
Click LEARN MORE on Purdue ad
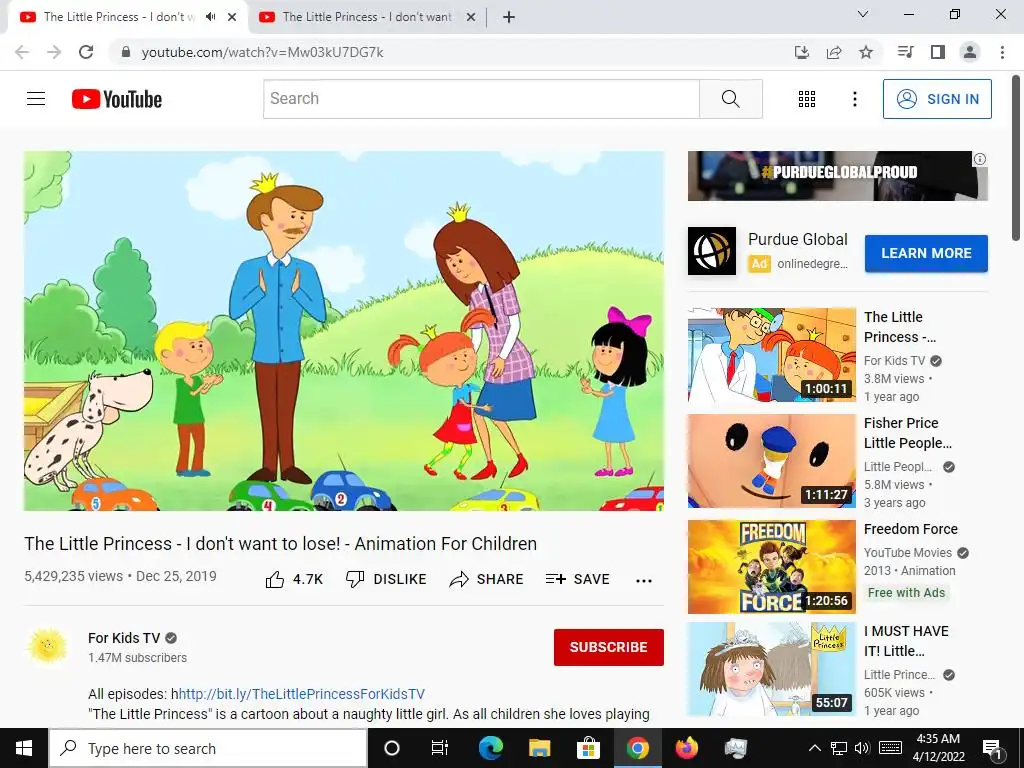click(926, 253)
